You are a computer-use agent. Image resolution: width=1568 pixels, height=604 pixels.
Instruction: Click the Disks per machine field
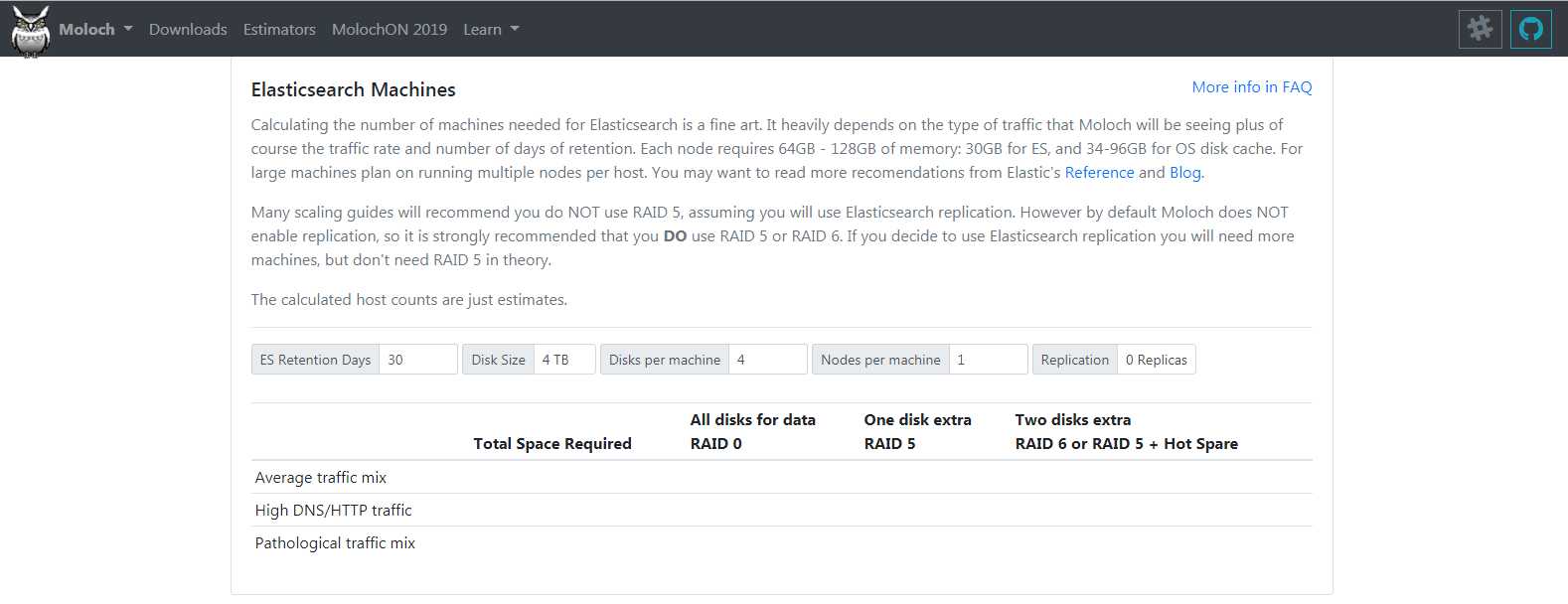tap(768, 360)
